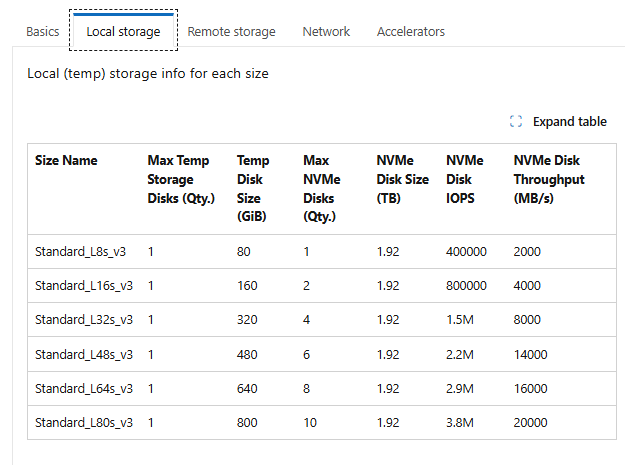
Task: Open the Remote storage tab
Action: point(231,31)
